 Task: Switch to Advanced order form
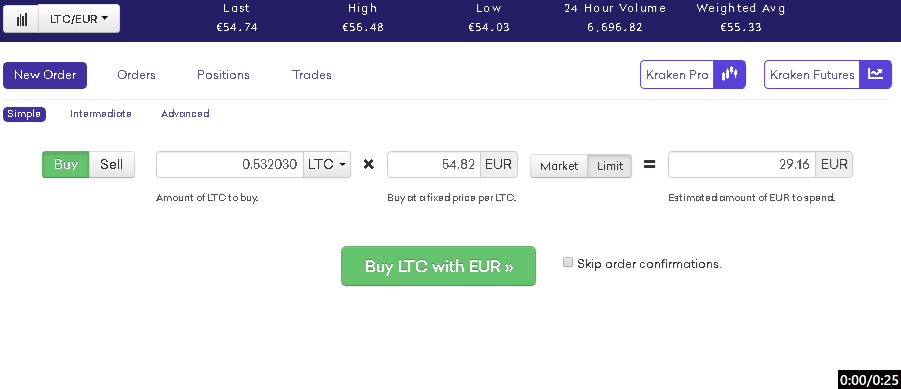185,114
